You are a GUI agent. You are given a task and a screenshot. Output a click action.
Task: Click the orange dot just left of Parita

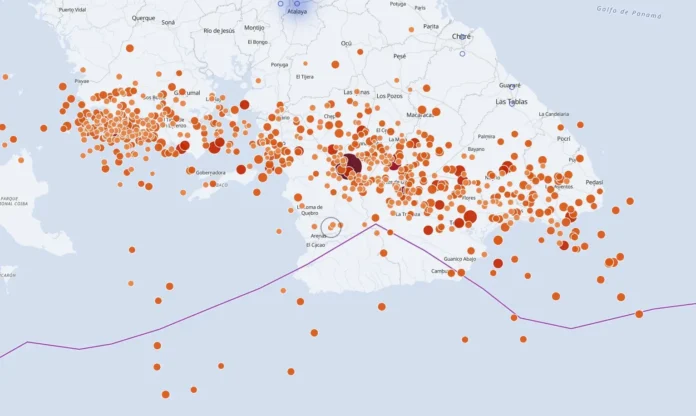click(x=411, y=30)
